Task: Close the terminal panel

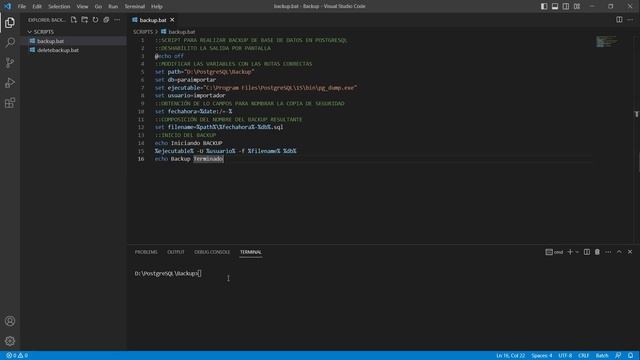Action: click(x=630, y=252)
